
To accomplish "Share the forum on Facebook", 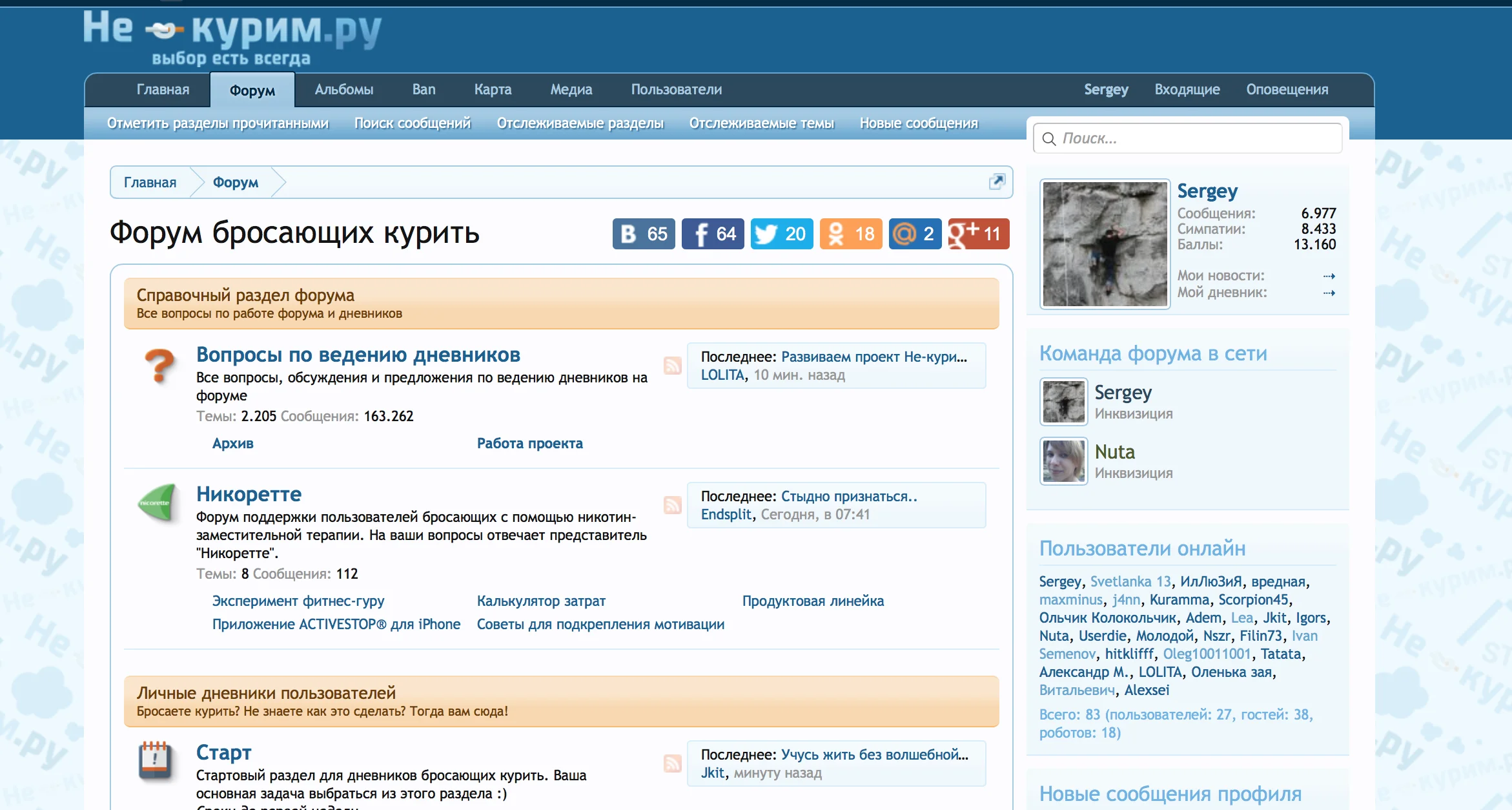I will (x=712, y=234).
